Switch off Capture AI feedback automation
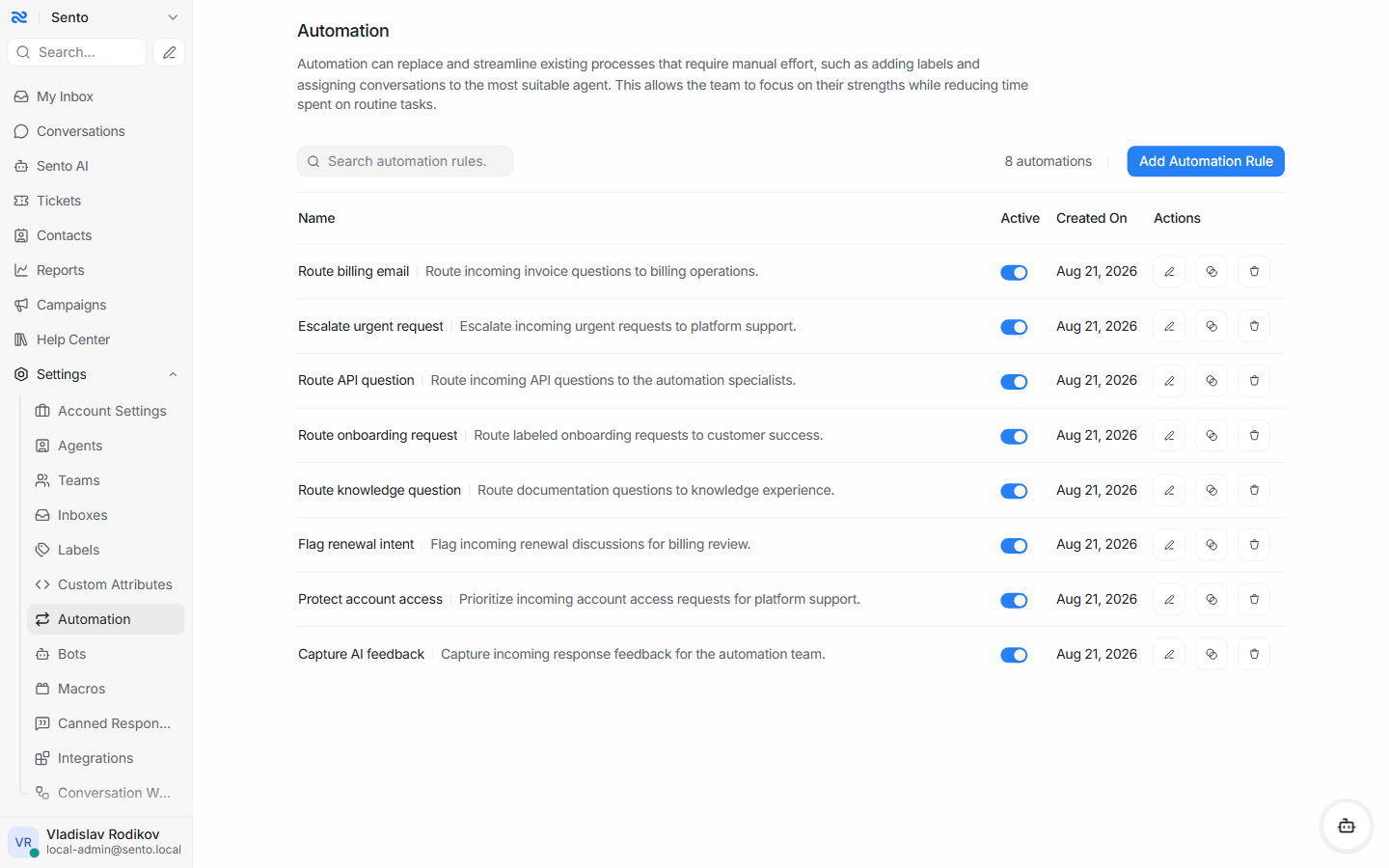Screen dimensions: 1389x868 [x=1014, y=656]
